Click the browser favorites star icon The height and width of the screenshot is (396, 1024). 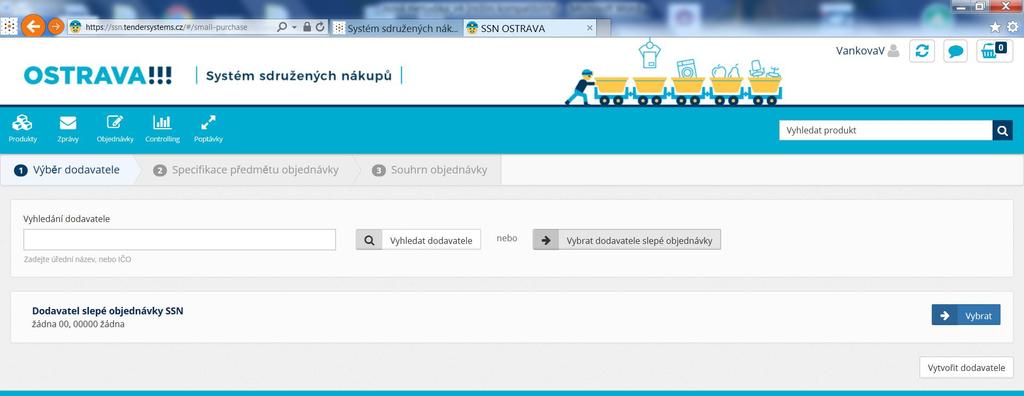[995, 27]
